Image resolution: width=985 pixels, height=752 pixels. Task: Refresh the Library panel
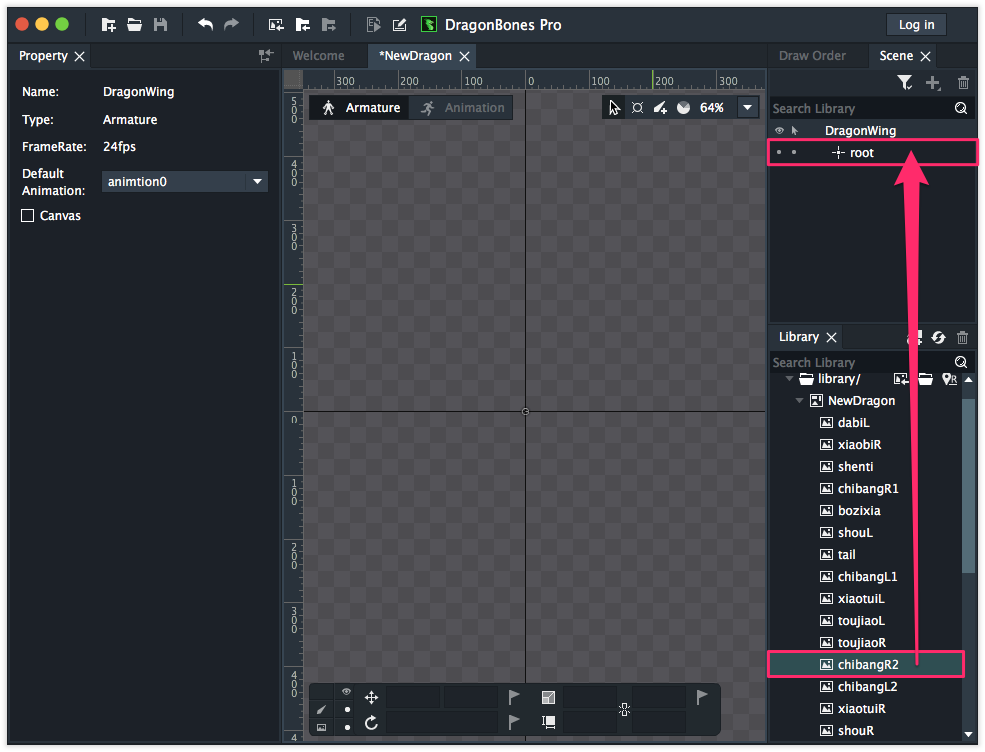[x=938, y=337]
